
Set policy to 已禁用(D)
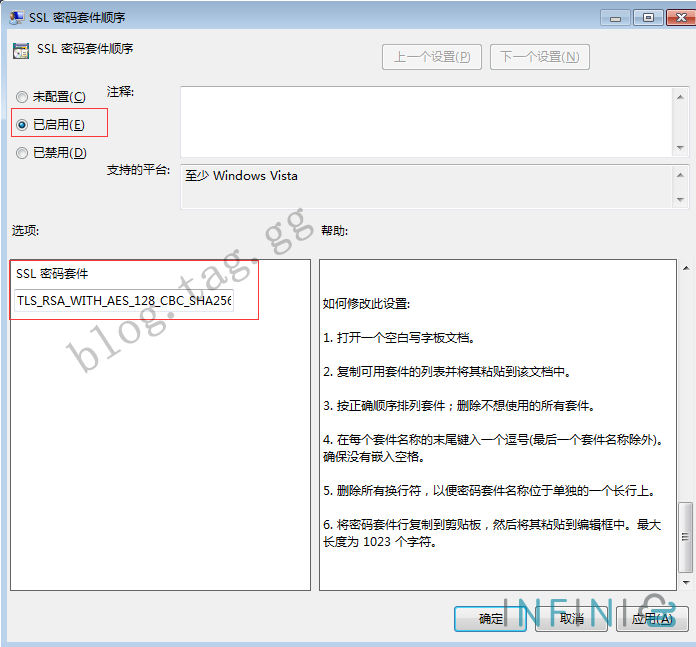[x=22, y=153]
